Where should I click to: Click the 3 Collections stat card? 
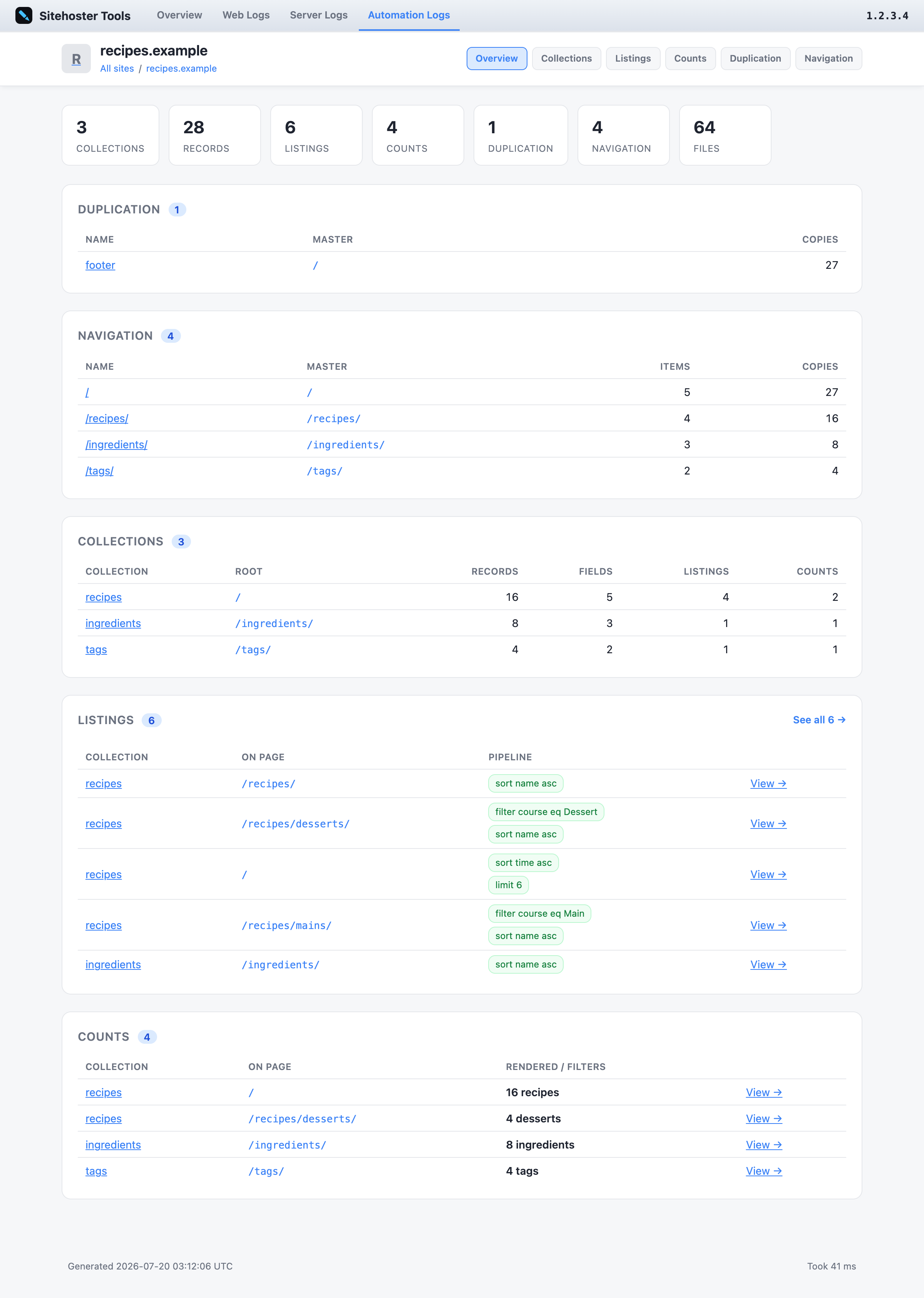click(x=110, y=136)
